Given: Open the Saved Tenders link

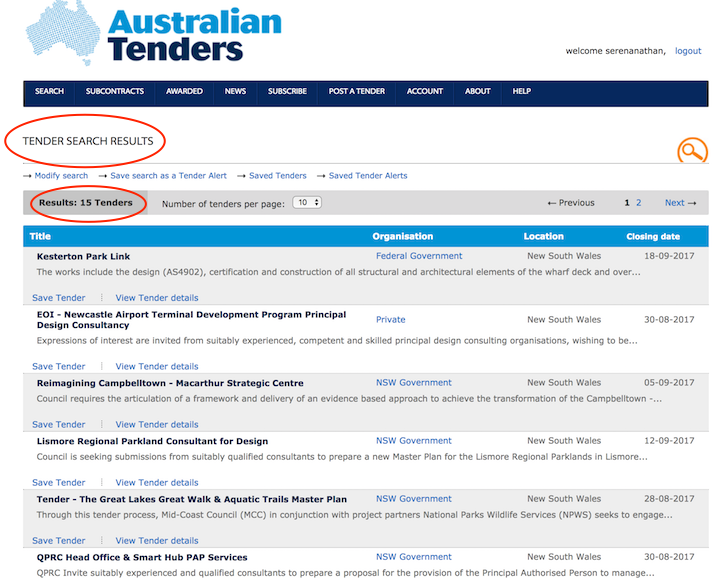Looking at the screenshot, I should [278, 175].
